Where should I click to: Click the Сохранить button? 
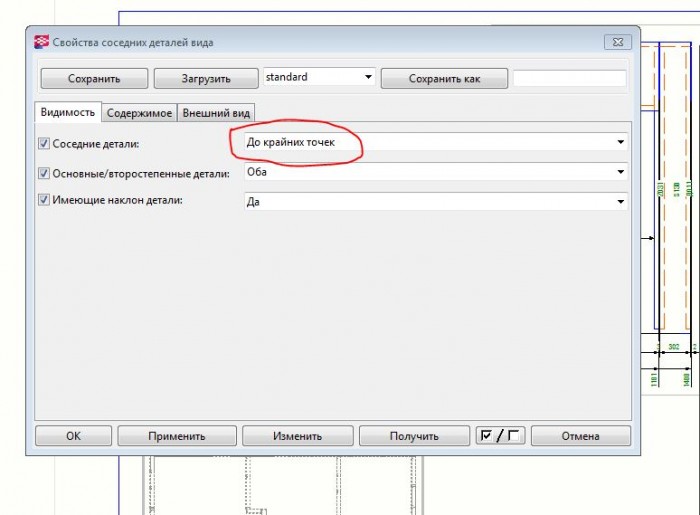click(94, 79)
